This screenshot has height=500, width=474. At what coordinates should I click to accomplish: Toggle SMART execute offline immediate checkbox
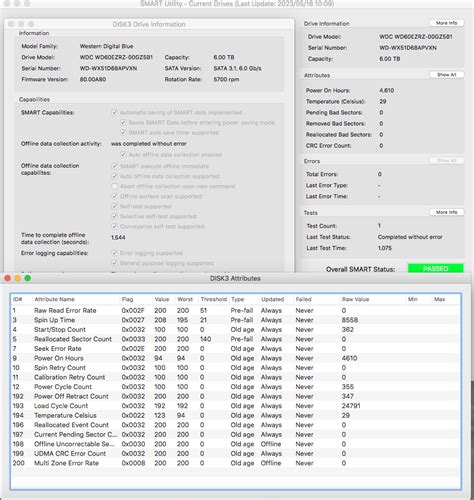click(114, 166)
